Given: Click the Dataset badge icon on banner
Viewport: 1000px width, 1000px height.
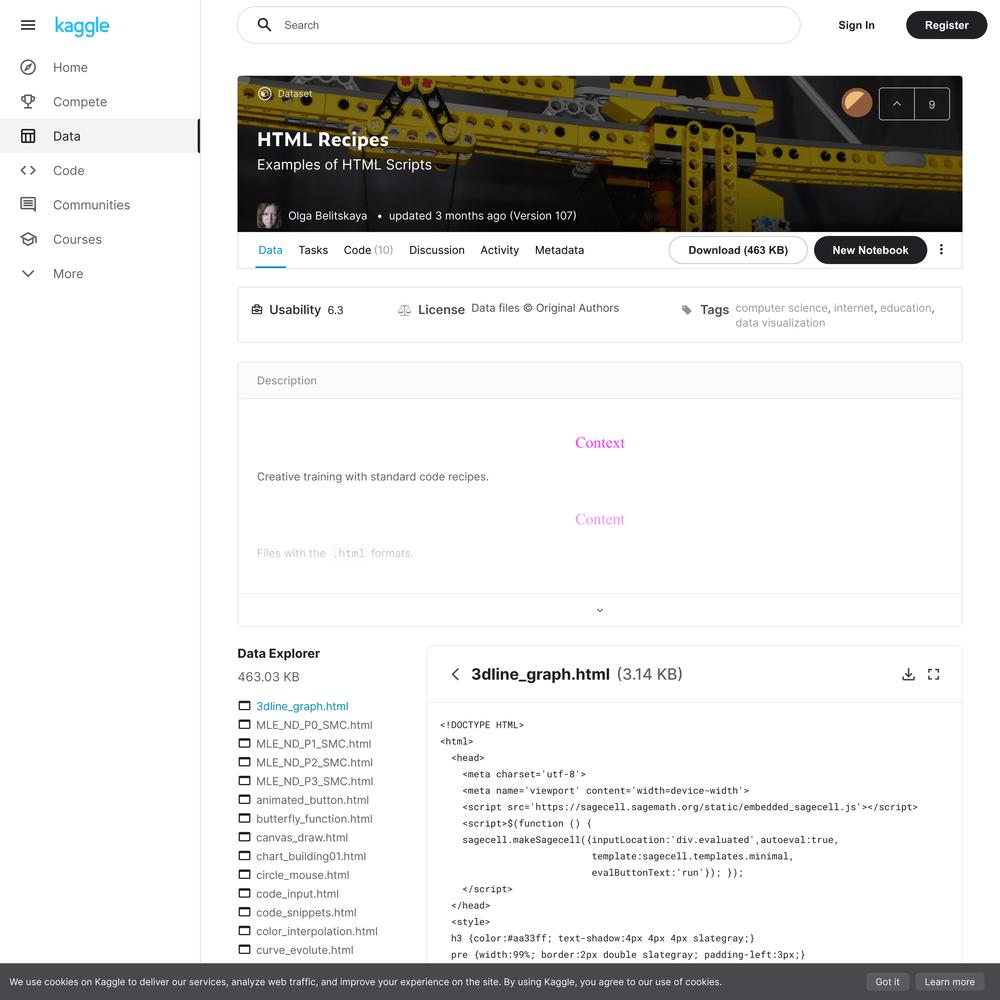Looking at the screenshot, I should [265, 94].
